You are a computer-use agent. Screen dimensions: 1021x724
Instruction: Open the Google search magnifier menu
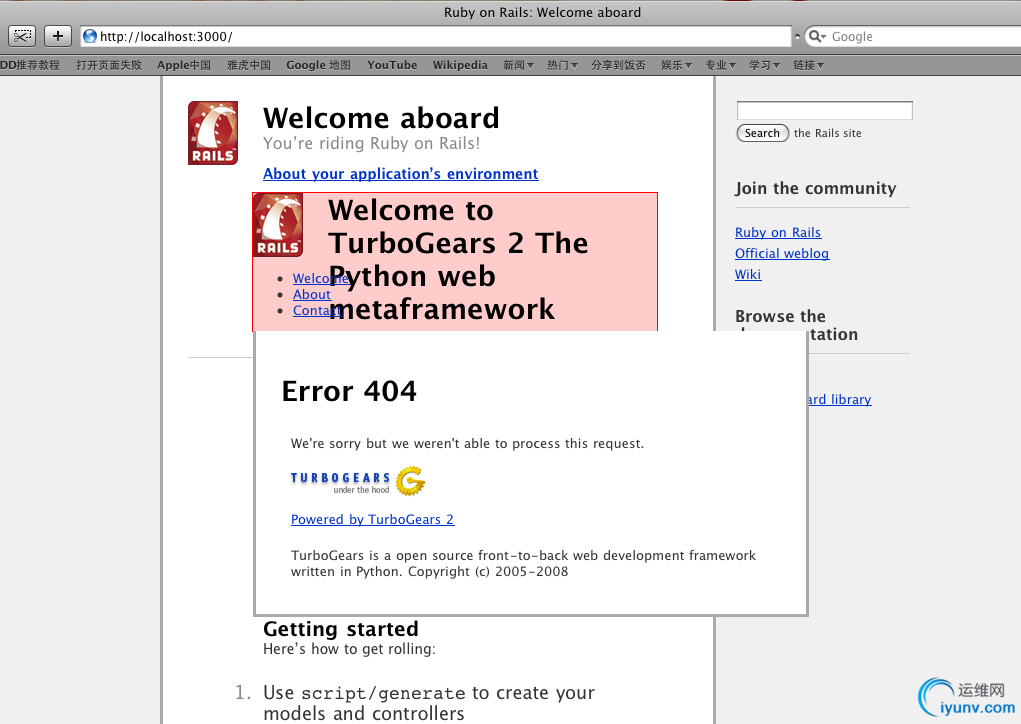817,36
